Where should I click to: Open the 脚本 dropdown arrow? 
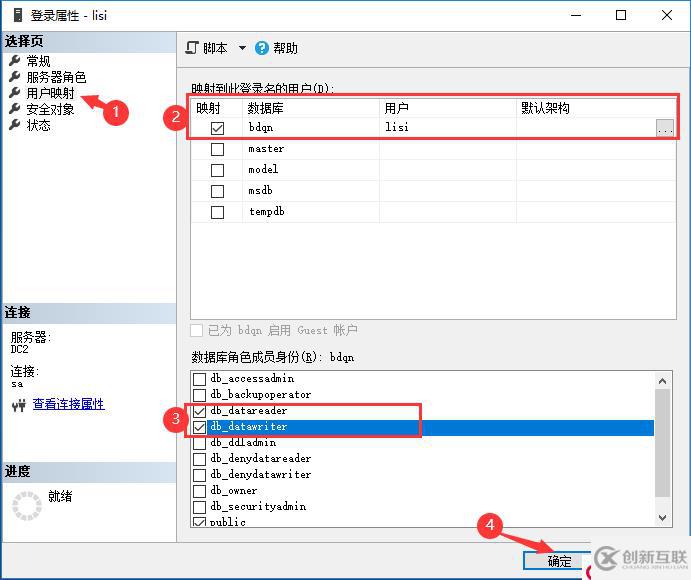242,48
